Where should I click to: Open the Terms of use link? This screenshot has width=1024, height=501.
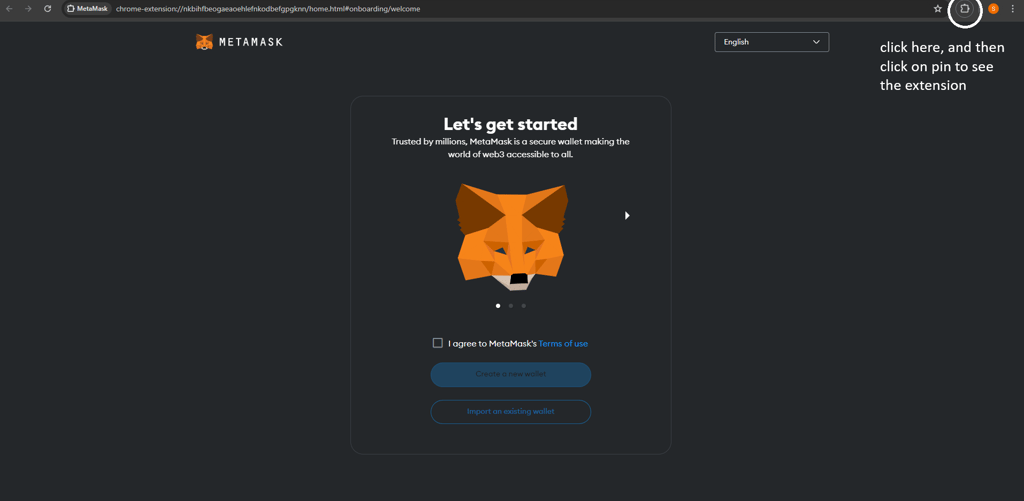(563, 344)
